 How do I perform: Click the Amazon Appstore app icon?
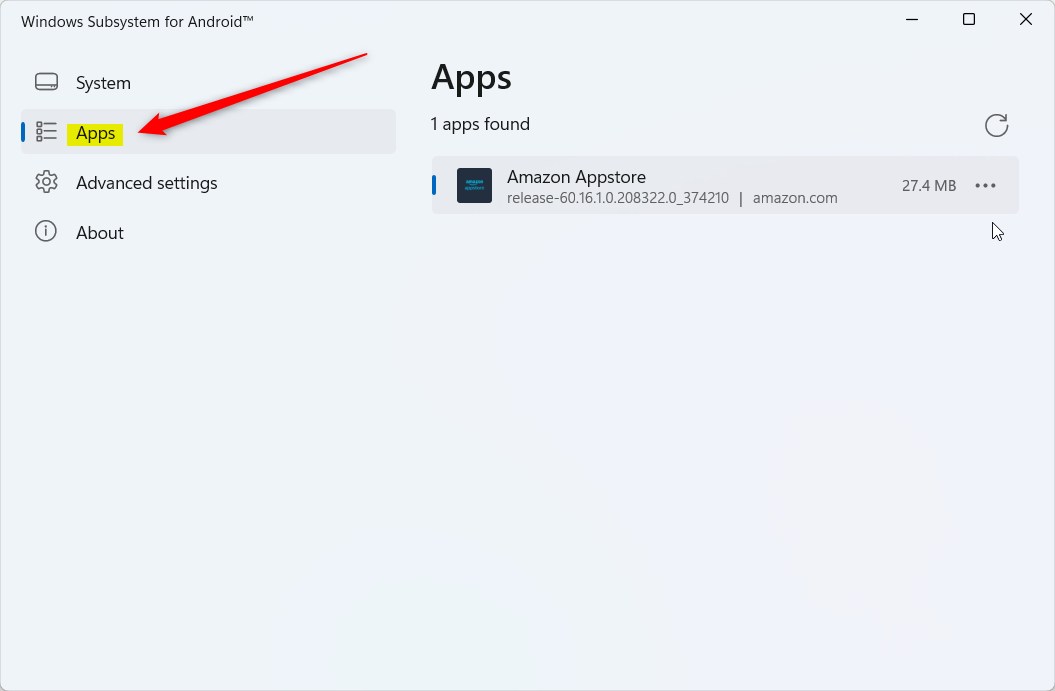(473, 185)
